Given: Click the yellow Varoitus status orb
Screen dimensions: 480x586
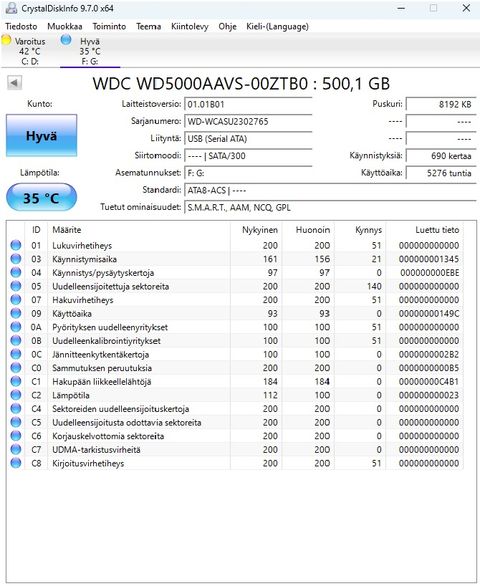Looking at the screenshot, I should pyautogui.click(x=6, y=39).
